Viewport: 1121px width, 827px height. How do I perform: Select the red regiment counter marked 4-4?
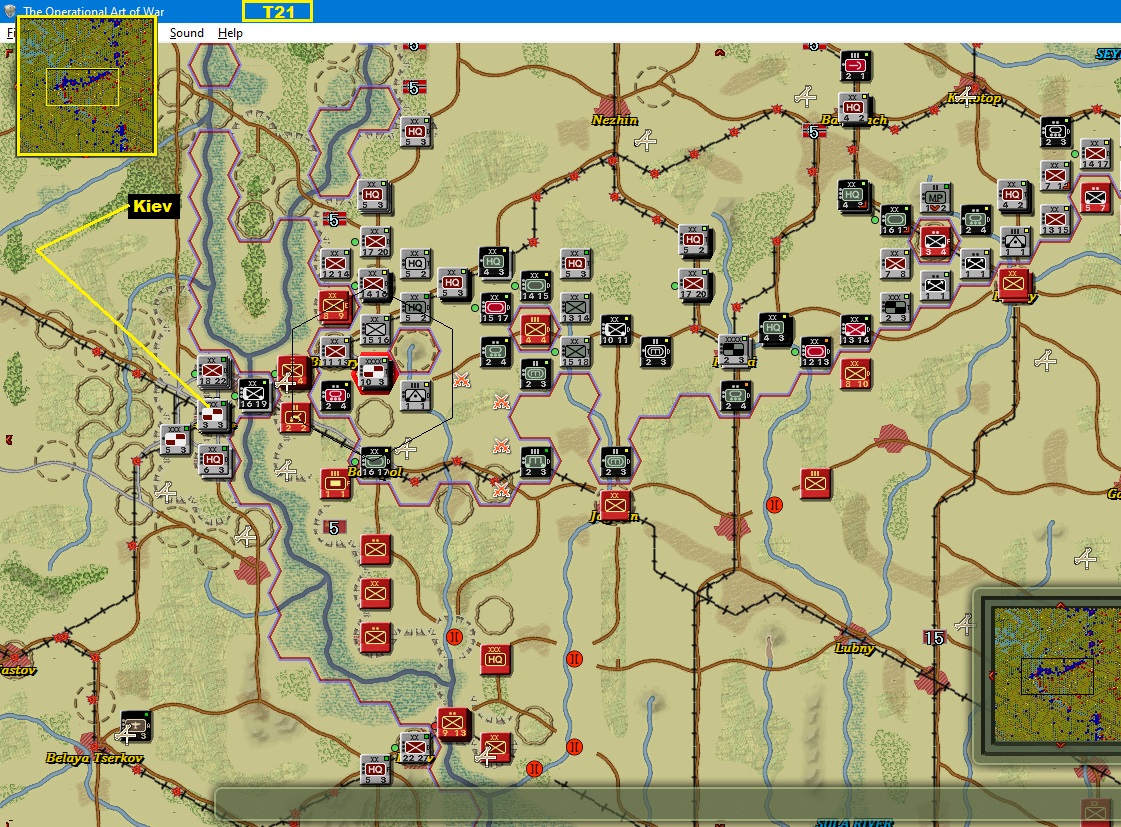(x=535, y=329)
